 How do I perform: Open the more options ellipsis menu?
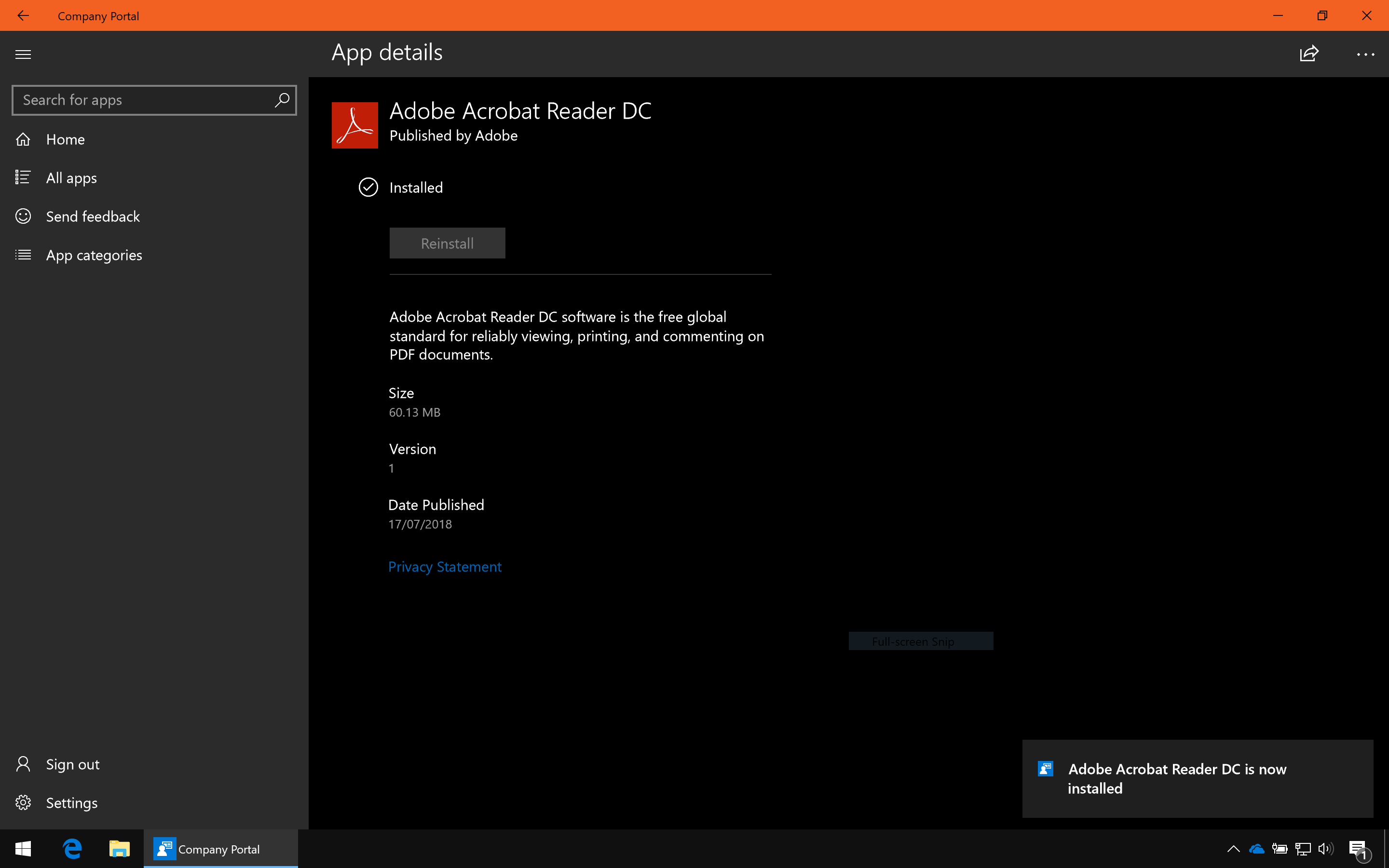pos(1365,54)
